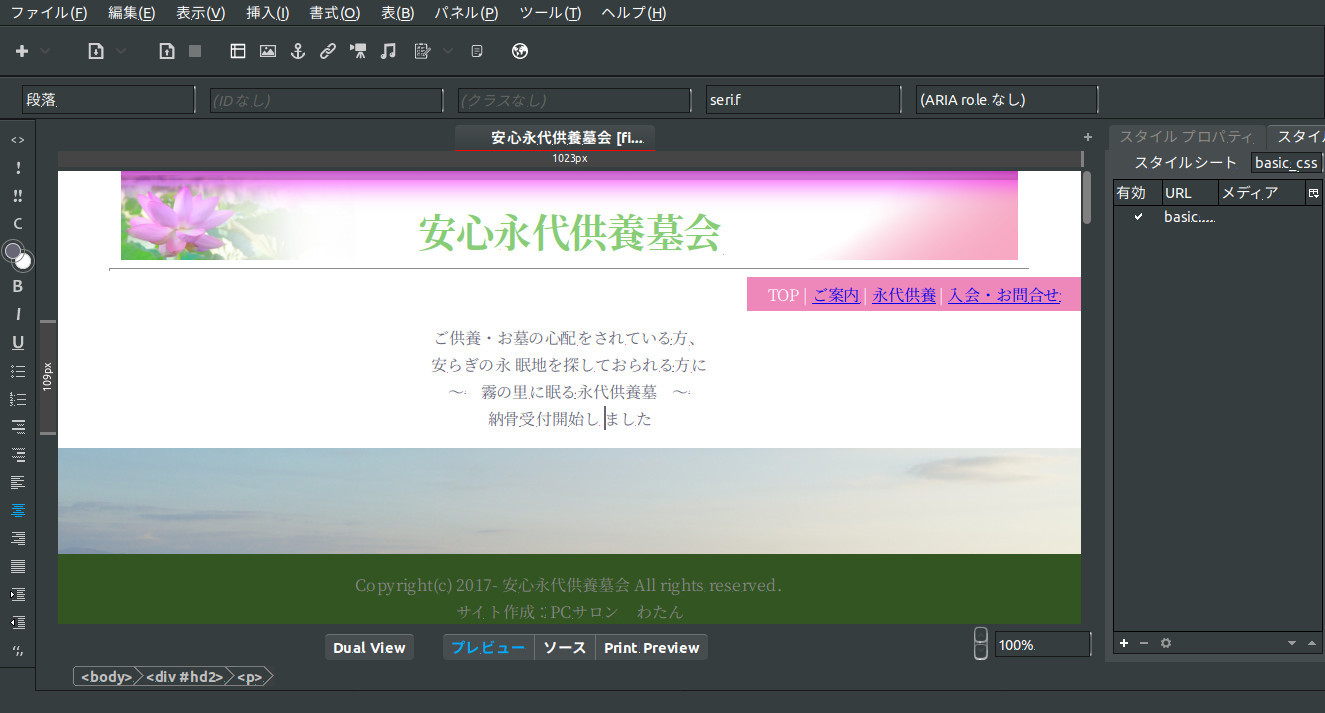Viewport: 1325px width, 713px height.
Task: Increase indent with the indent icon
Action: (x=18, y=594)
